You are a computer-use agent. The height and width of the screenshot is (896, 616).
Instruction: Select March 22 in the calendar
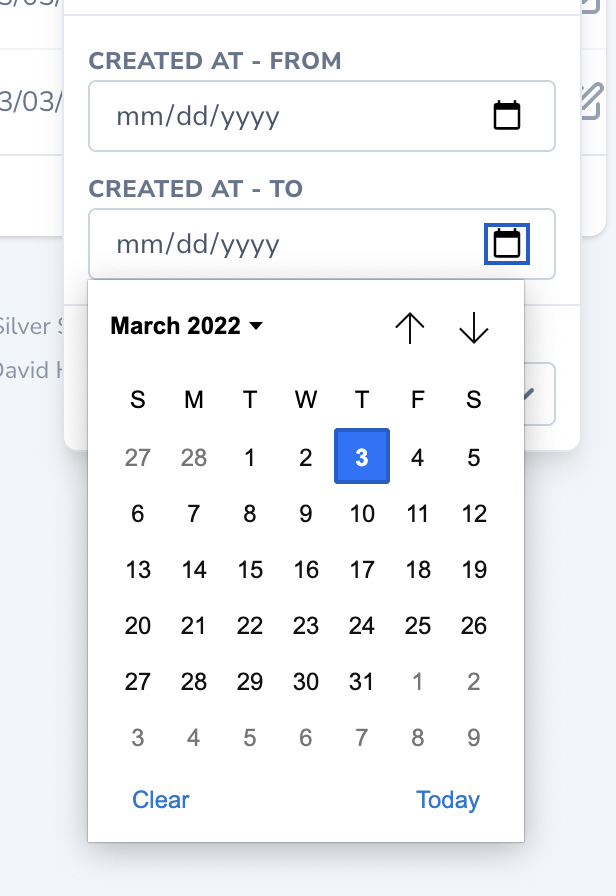click(250, 626)
